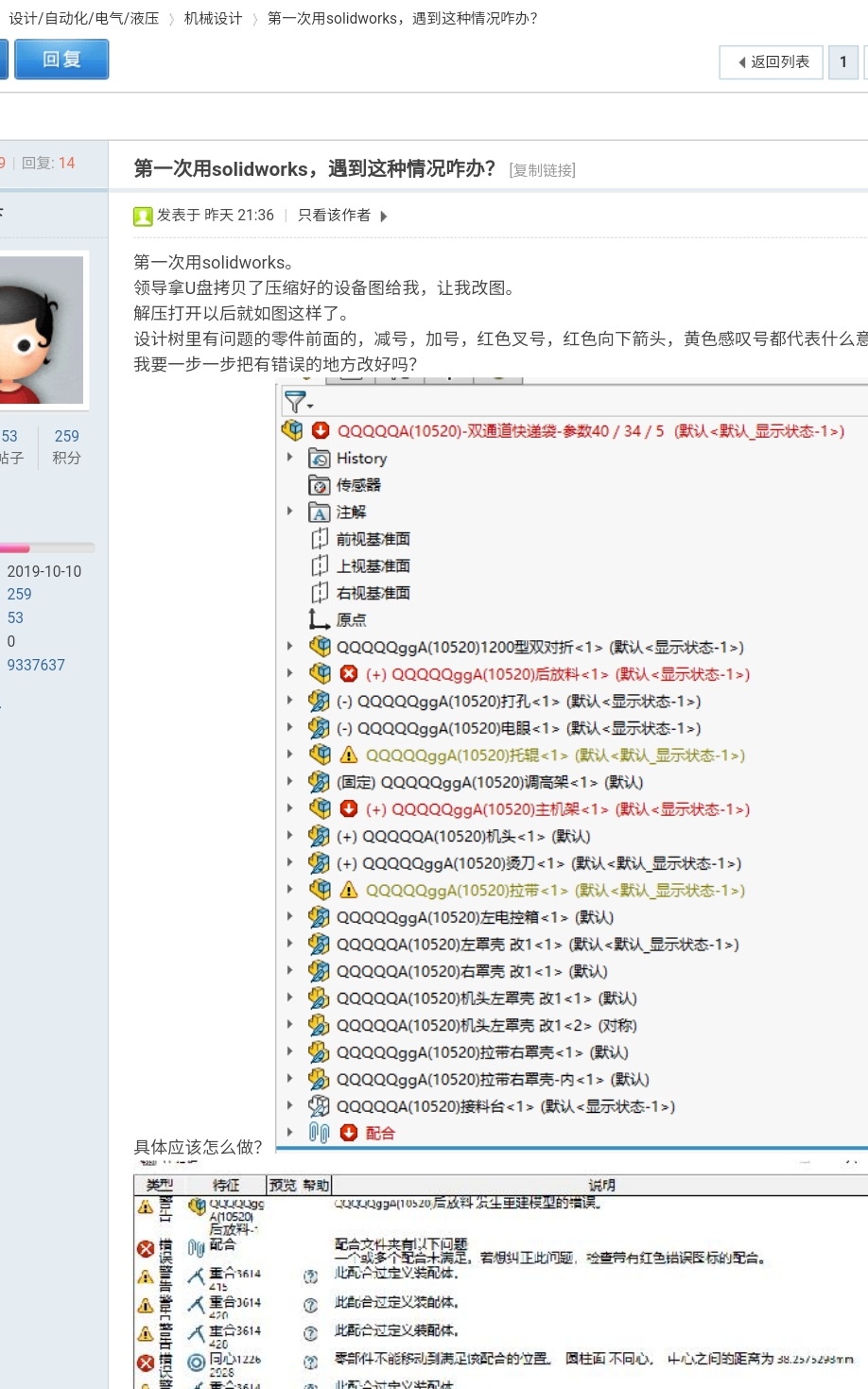Click component icon of 打孔<1>

320,701
